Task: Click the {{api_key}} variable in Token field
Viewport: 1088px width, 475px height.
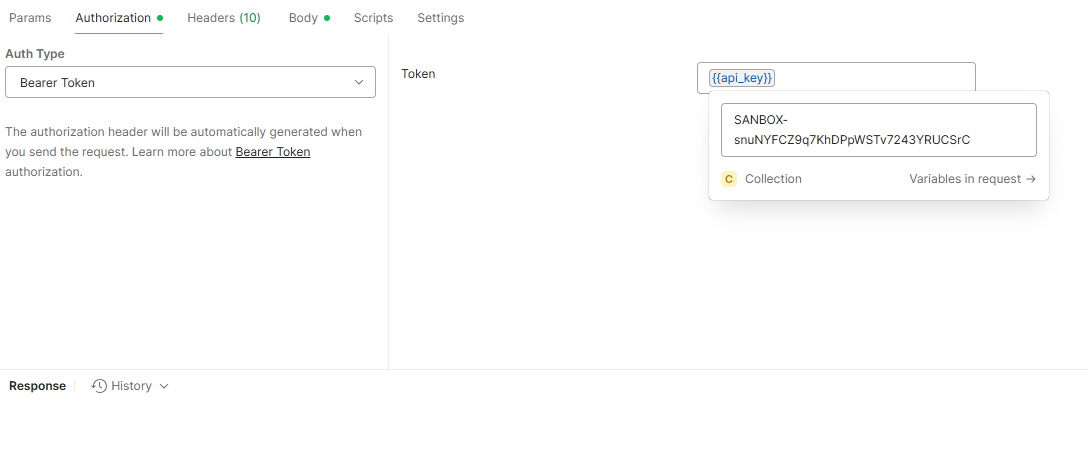Action: (x=741, y=78)
